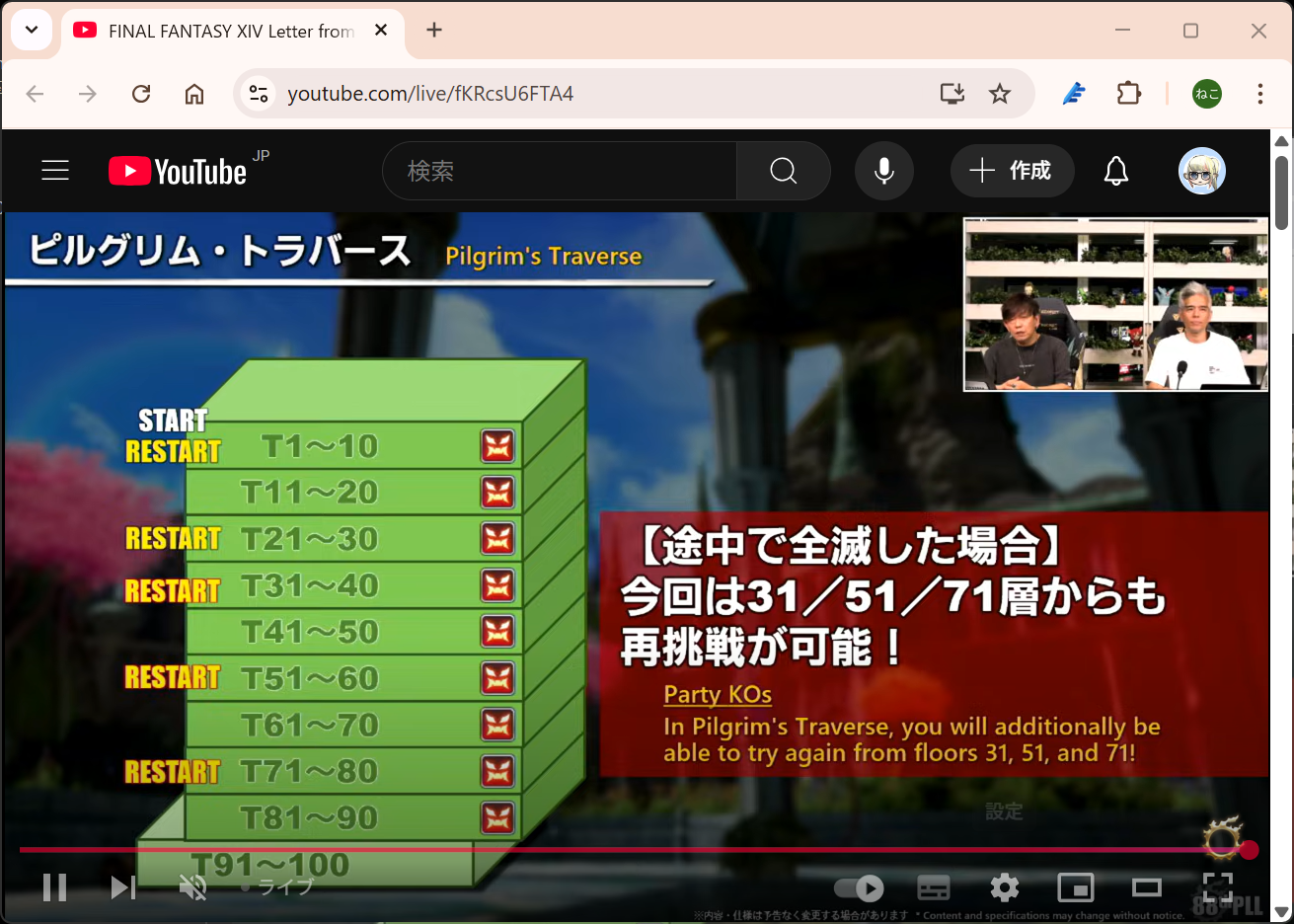Viewport: 1294px width, 924px height.
Task: Click the progress bar playhead dot
Action: coord(1249,849)
